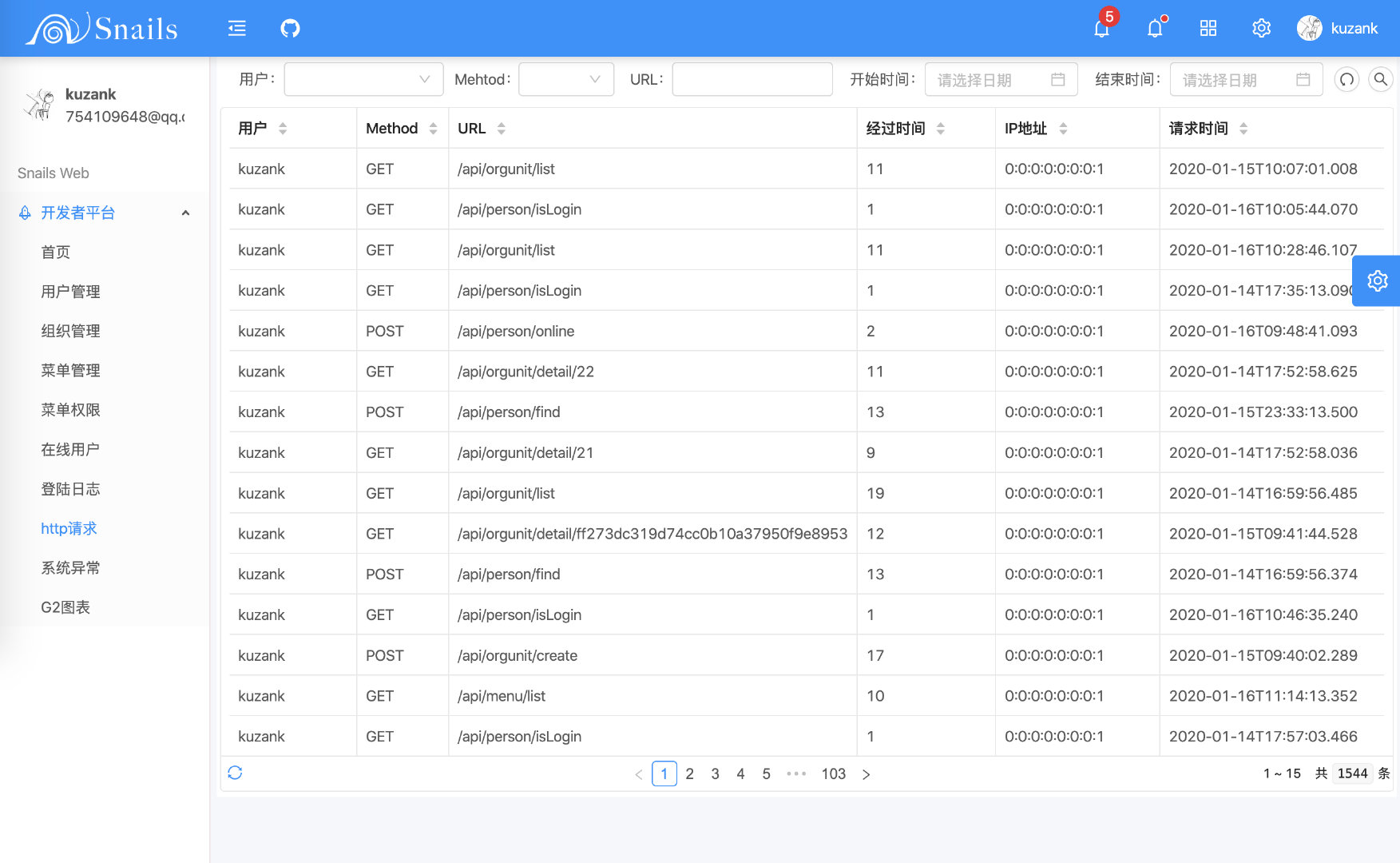This screenshot has height=863, width=1400.
Task: Click the previous page arrow
Action: [x=639, y=774]
